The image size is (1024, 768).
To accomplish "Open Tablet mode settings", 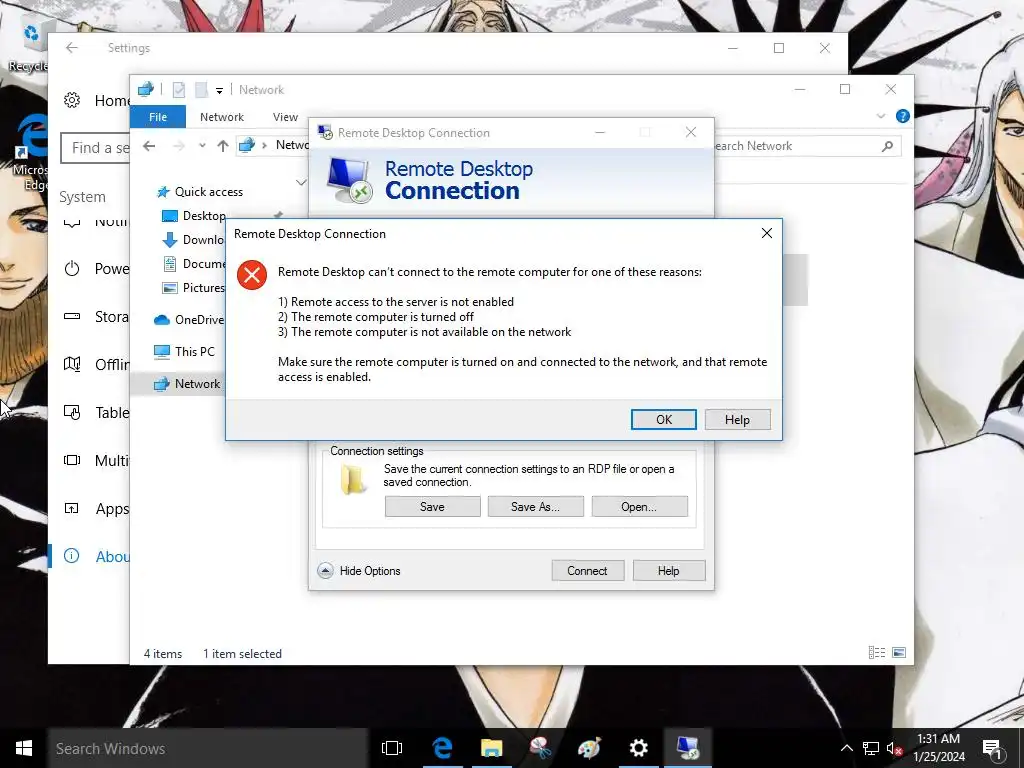I will click(96, 413).
